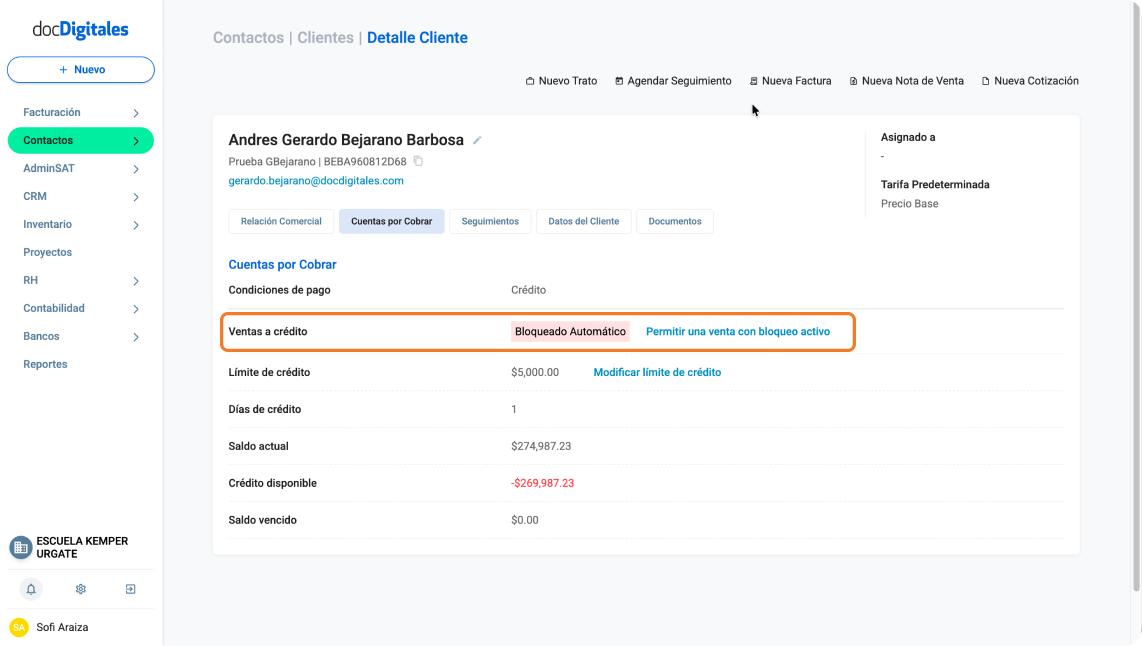The image size is (1142, 646).
Task: Click the docDigitales logo
Action: 80,29
